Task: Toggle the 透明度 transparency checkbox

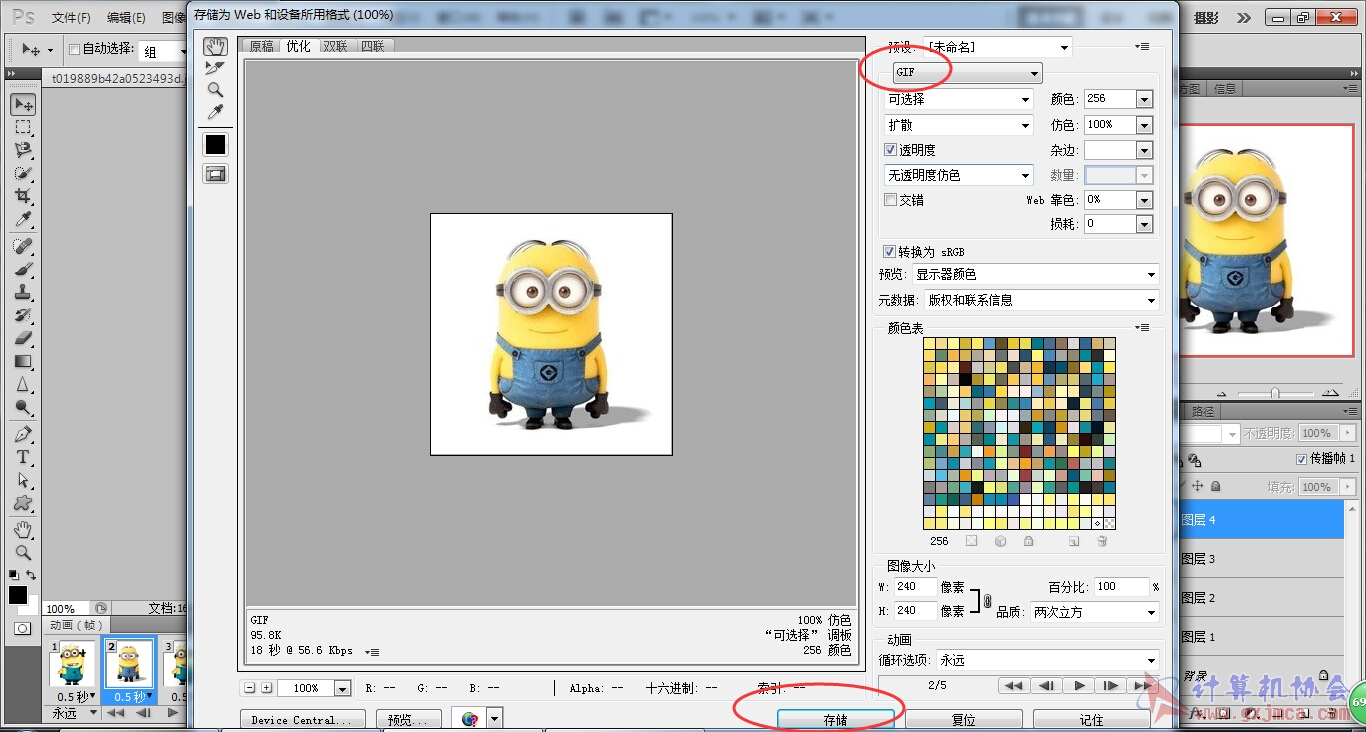Action: point(890,150)
